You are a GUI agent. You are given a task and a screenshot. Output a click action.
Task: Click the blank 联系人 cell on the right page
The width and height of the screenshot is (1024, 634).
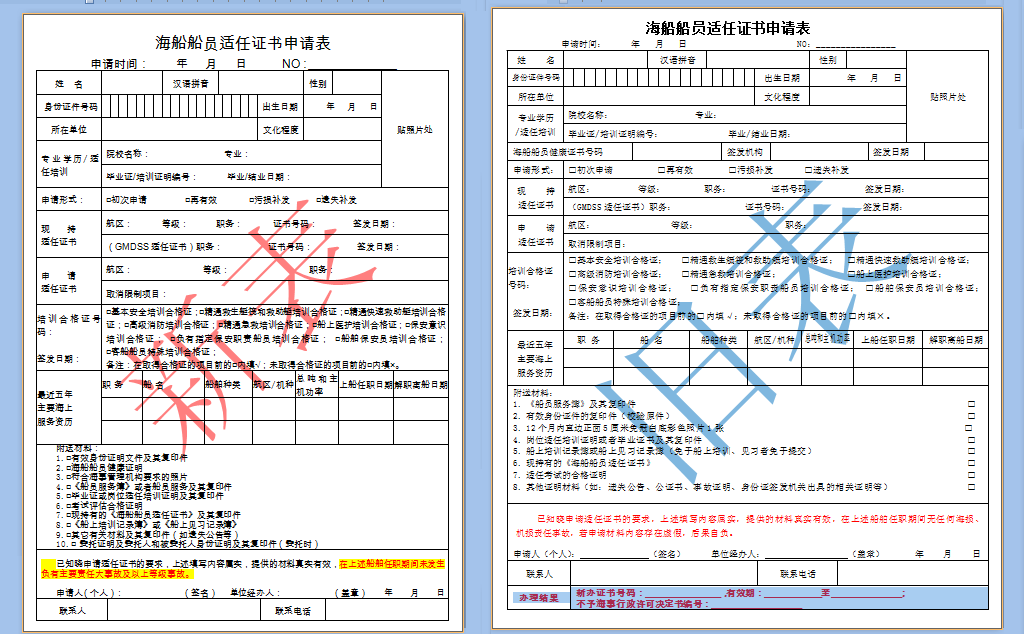click(x=664, y=574)
